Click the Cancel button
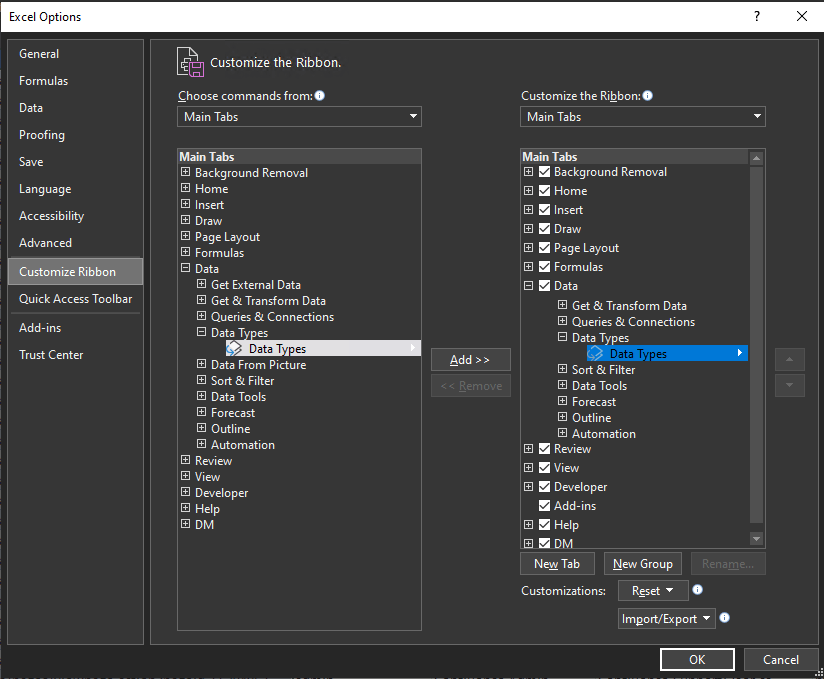Image resolution: width=824 pixels, height=679 pixels. 781,660
